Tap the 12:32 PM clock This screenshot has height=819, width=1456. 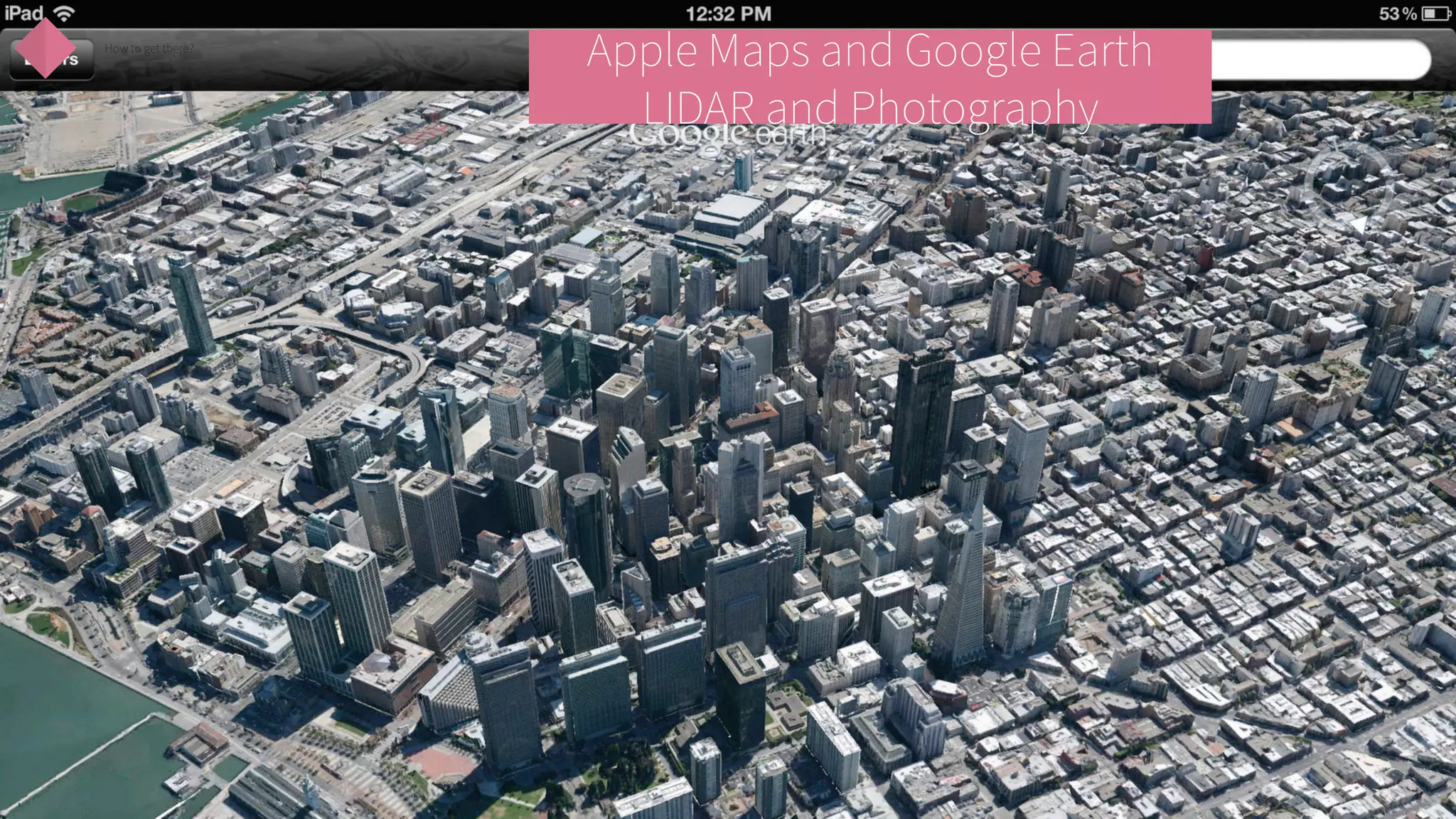coord(728,14)
